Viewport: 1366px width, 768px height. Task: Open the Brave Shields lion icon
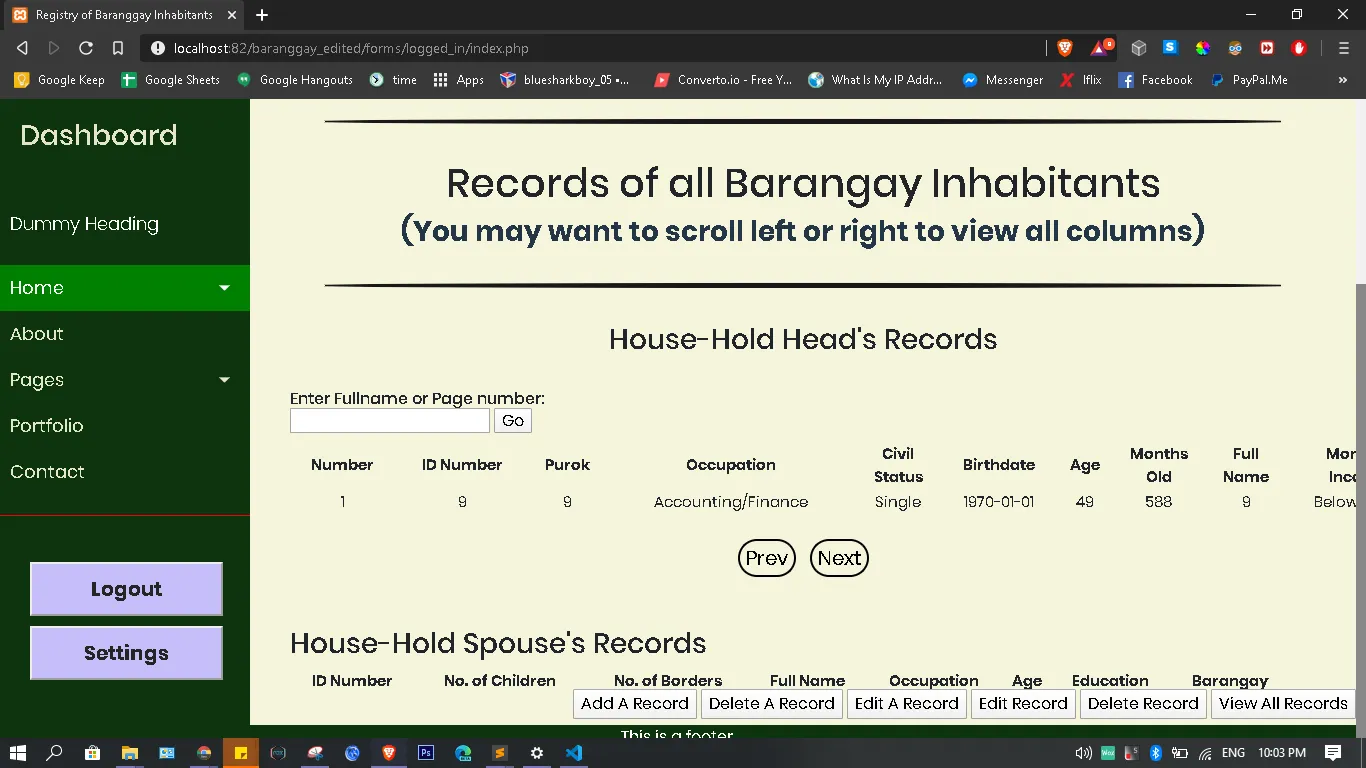(x=1065, y=48)
